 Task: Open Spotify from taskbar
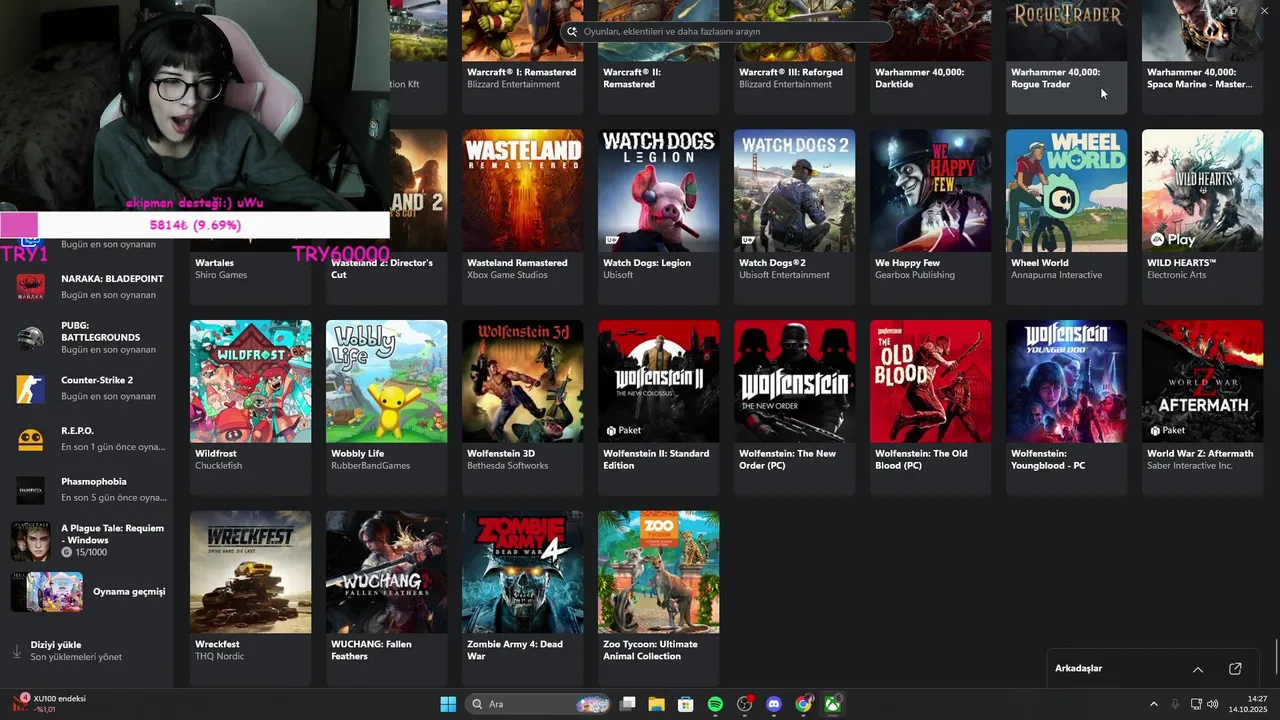pos(715,704)
